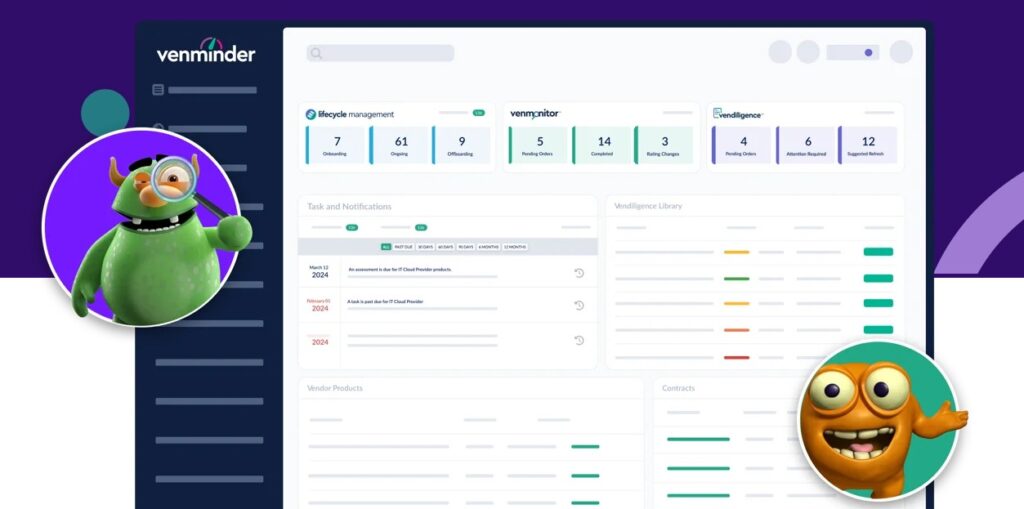
Task: Focus the search input field in the header
Action: coord(381,53)
